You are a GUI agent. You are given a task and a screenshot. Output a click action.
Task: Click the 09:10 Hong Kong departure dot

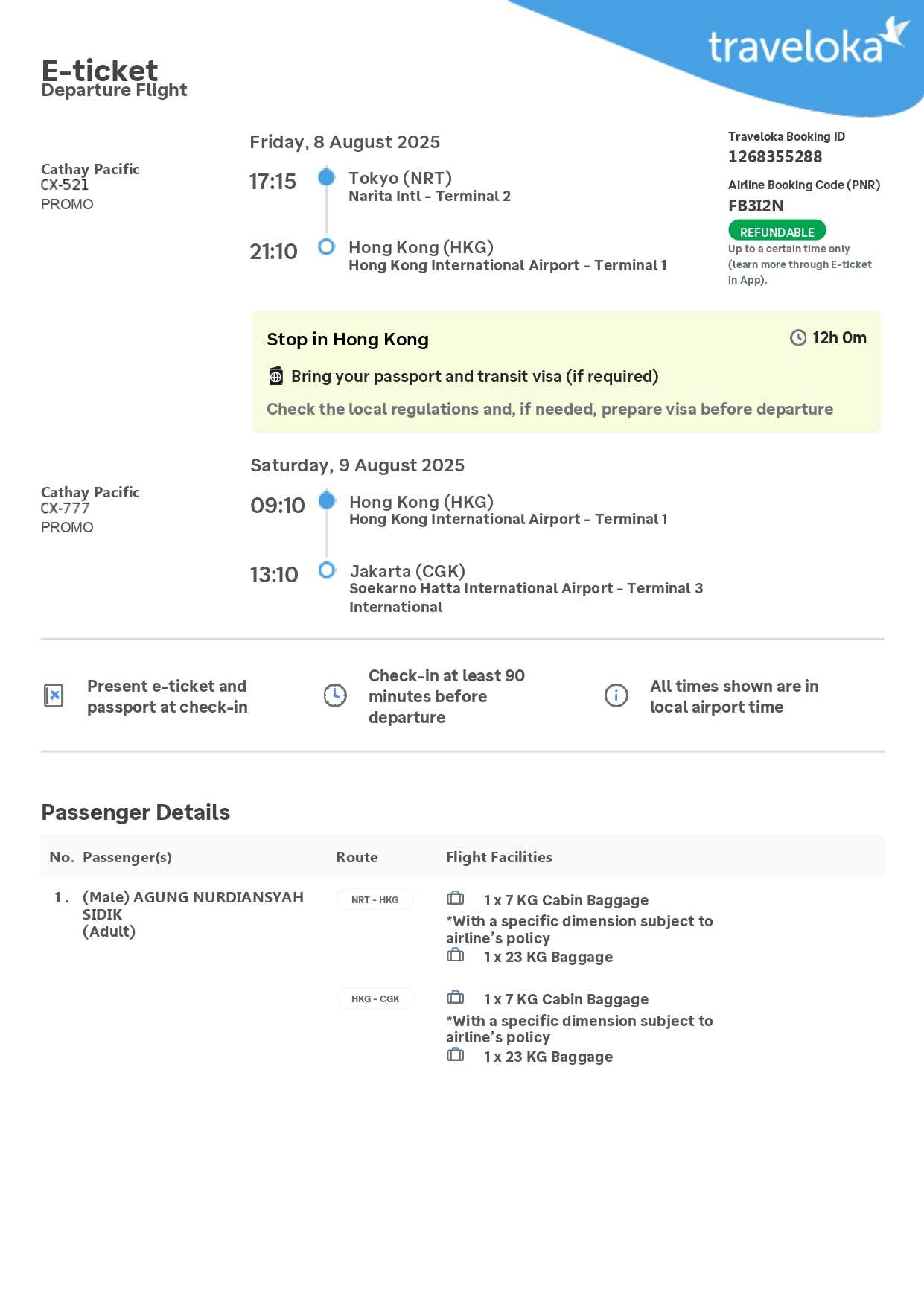click(326, 501)
